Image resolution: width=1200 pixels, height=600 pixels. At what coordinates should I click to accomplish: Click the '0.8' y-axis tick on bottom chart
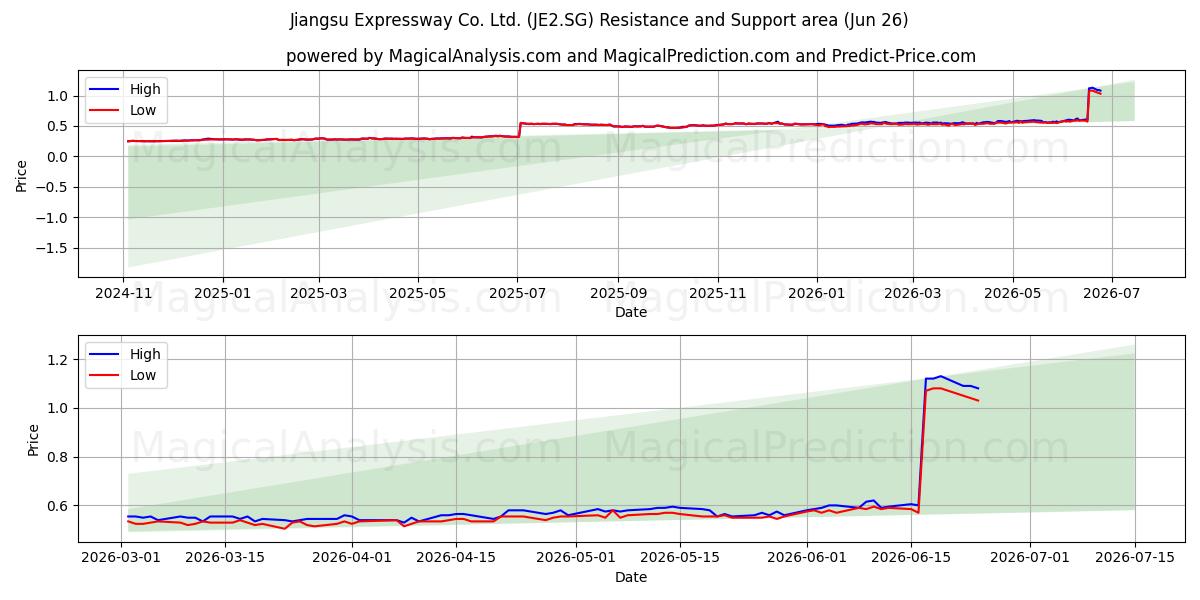coord(58,458)
